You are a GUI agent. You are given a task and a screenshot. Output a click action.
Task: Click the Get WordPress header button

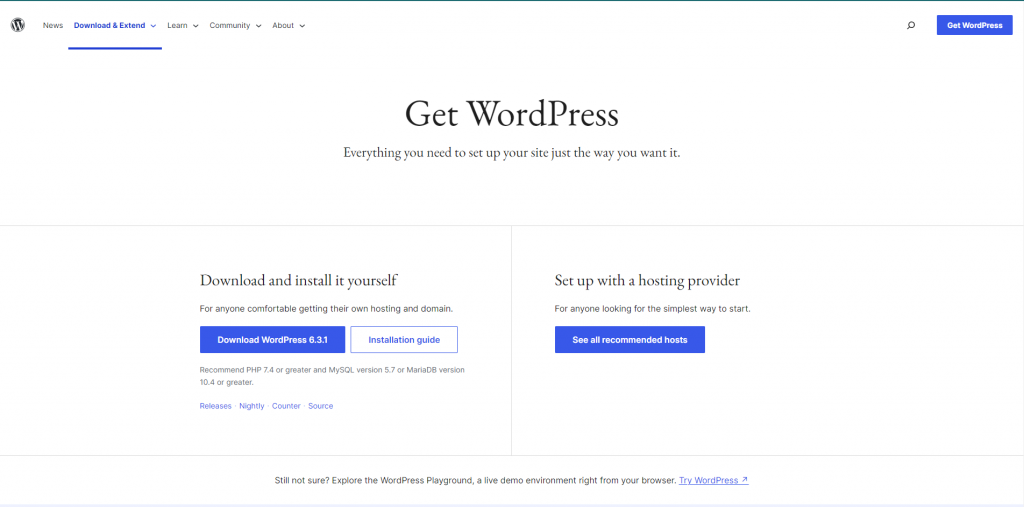974,25
